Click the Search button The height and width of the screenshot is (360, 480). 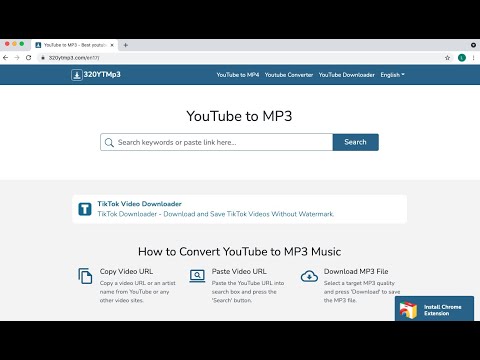click(356, 142)
